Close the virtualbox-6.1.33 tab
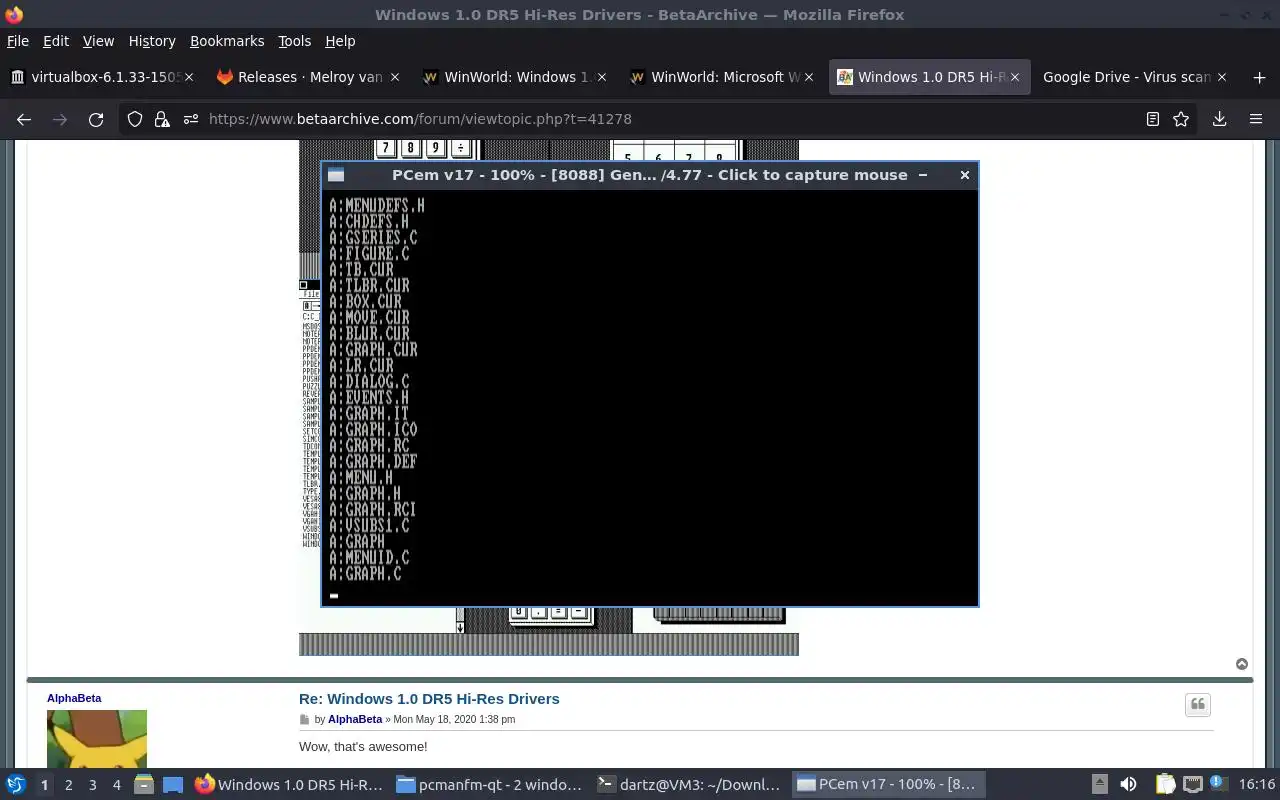The width and height of the screenshot is (1280, 800). point(189,77)
